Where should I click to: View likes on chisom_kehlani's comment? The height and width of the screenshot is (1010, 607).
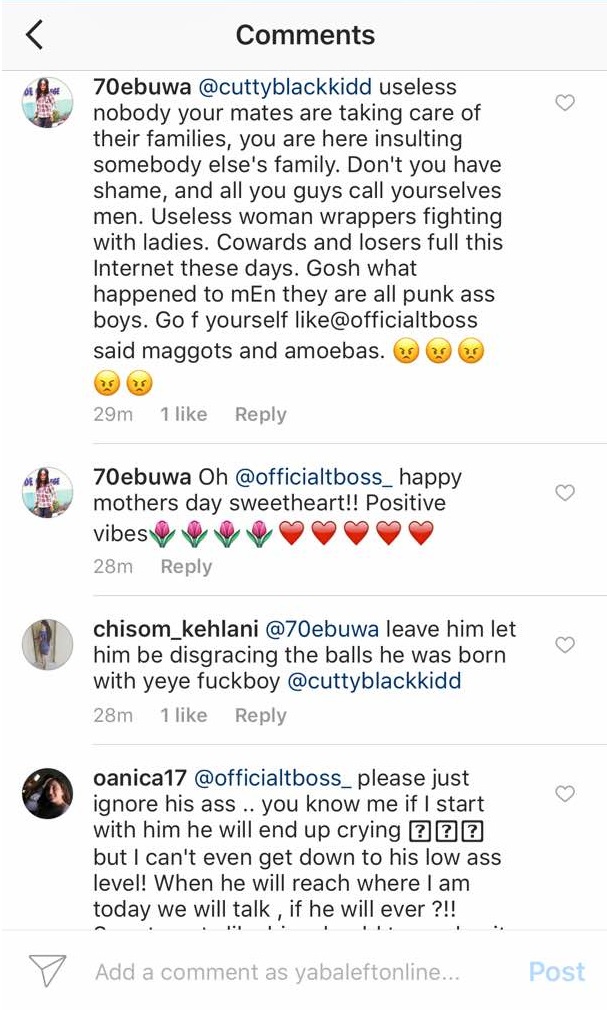pyautogui.click(x=183, y=715)
